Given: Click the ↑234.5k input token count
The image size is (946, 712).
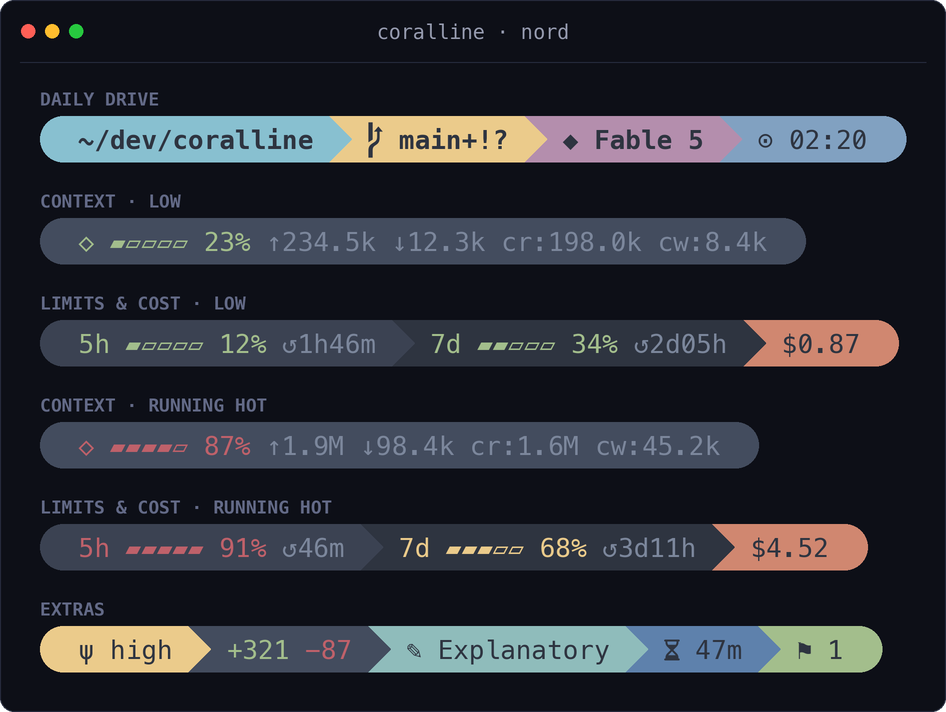Looking at the screenshot, I should 322,243.
